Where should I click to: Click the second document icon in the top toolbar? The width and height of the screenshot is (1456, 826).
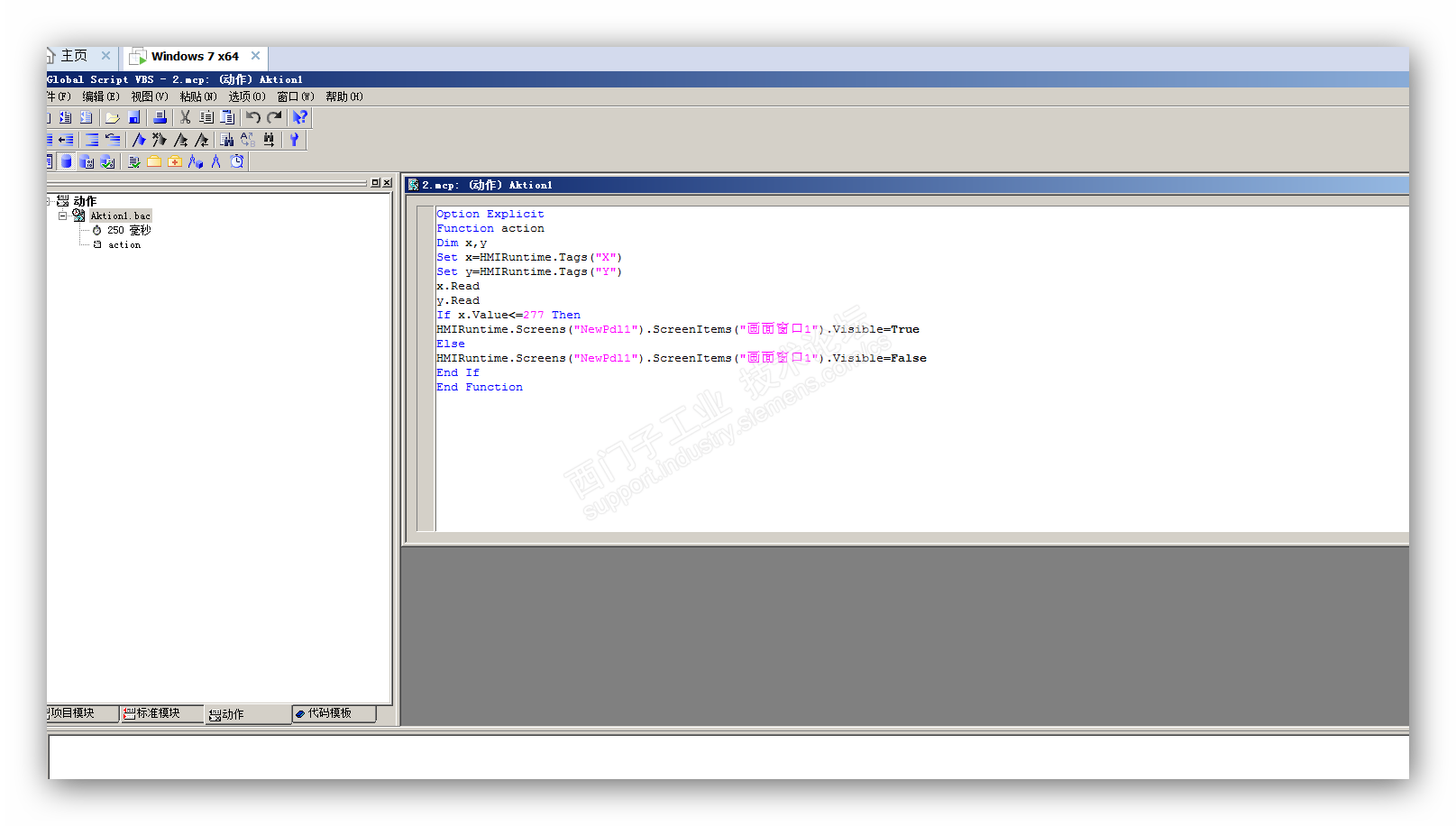[x=65, y=117]
